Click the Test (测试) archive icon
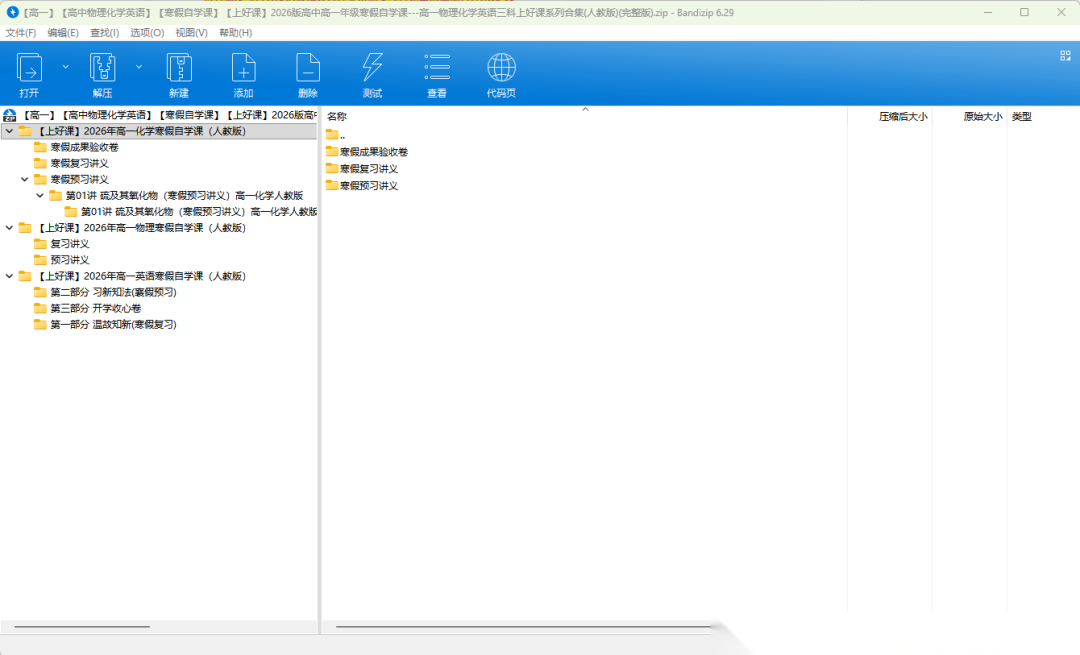Image resolution: width=1080 pixels, height=655 pixels. tap(372, 68)
